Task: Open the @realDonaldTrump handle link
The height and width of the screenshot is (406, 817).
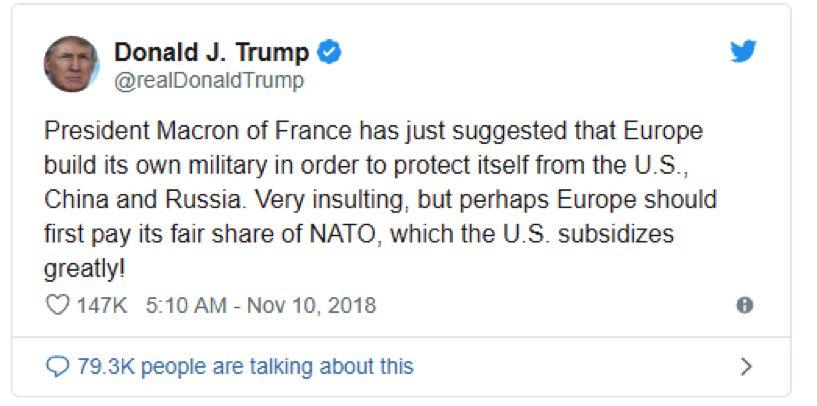Action: point(208,81)
